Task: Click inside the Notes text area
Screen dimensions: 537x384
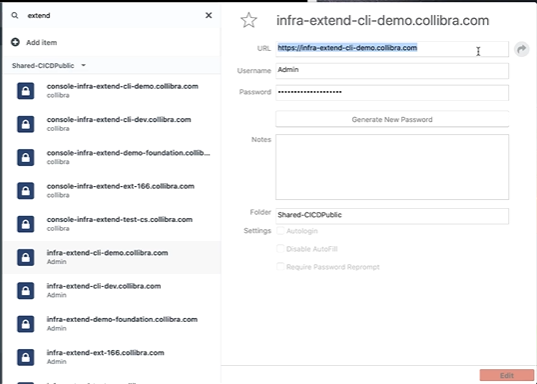Action: [392, 167]
